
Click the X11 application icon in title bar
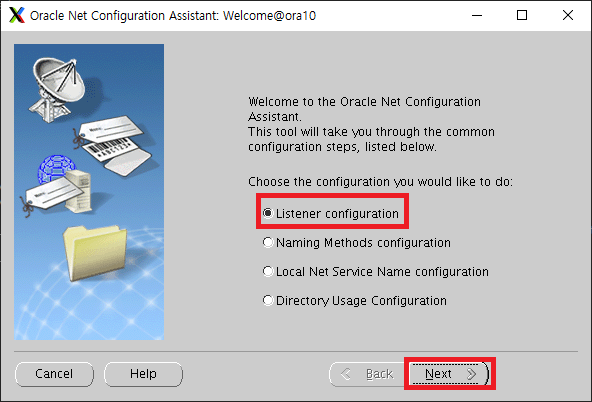pos(17,15)
